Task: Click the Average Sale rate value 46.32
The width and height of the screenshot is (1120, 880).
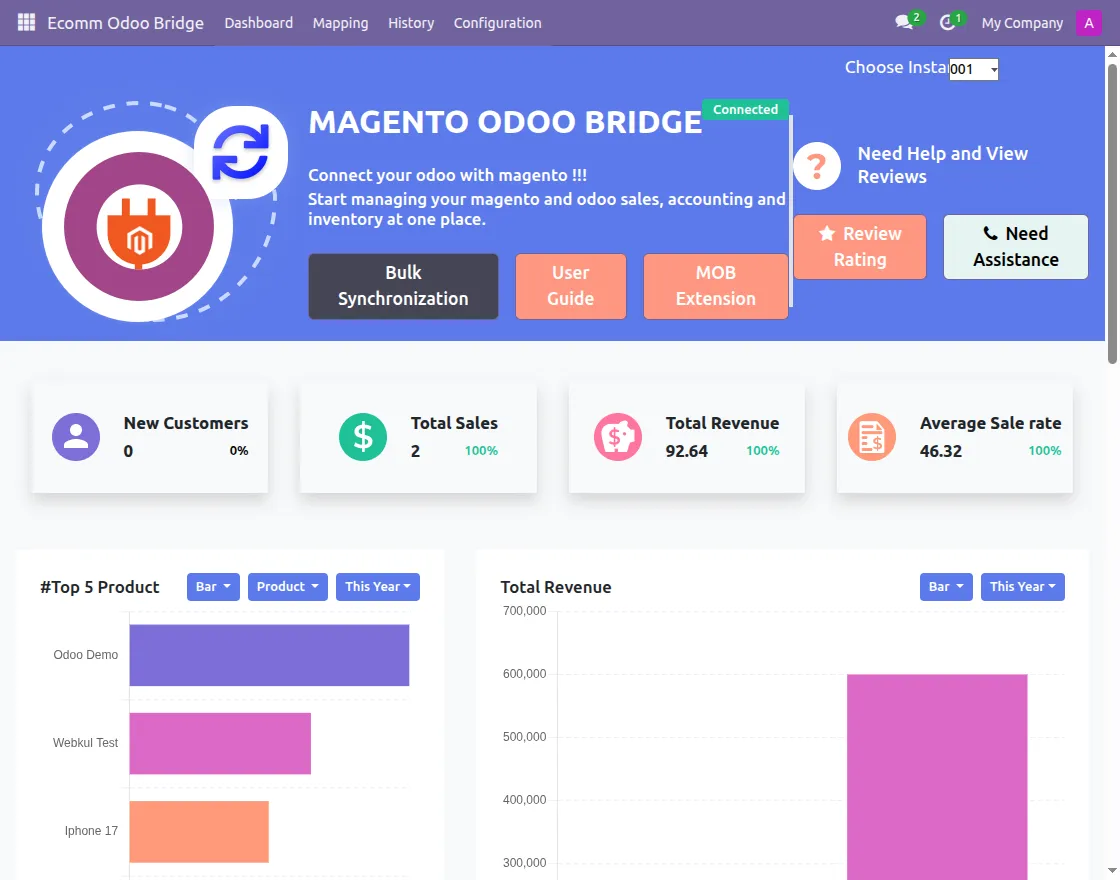Action: (941, 451)
